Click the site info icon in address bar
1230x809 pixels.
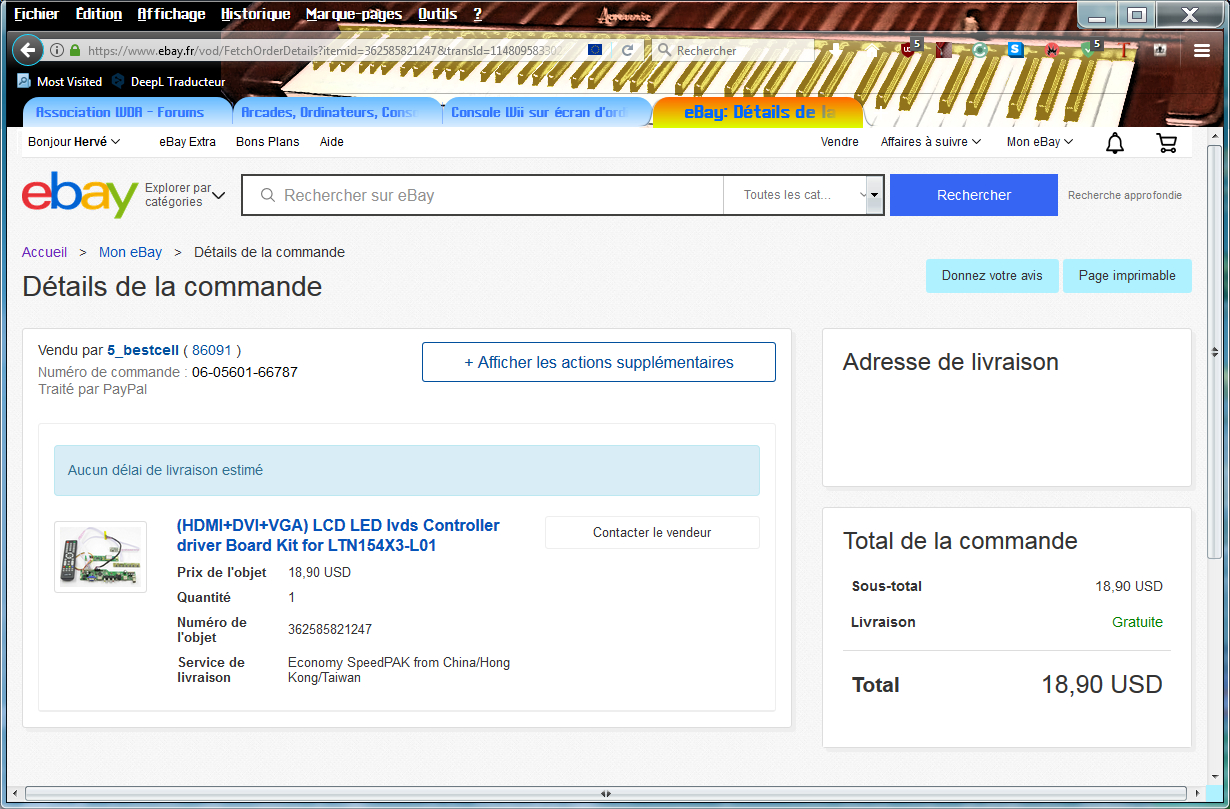(57, 50)
